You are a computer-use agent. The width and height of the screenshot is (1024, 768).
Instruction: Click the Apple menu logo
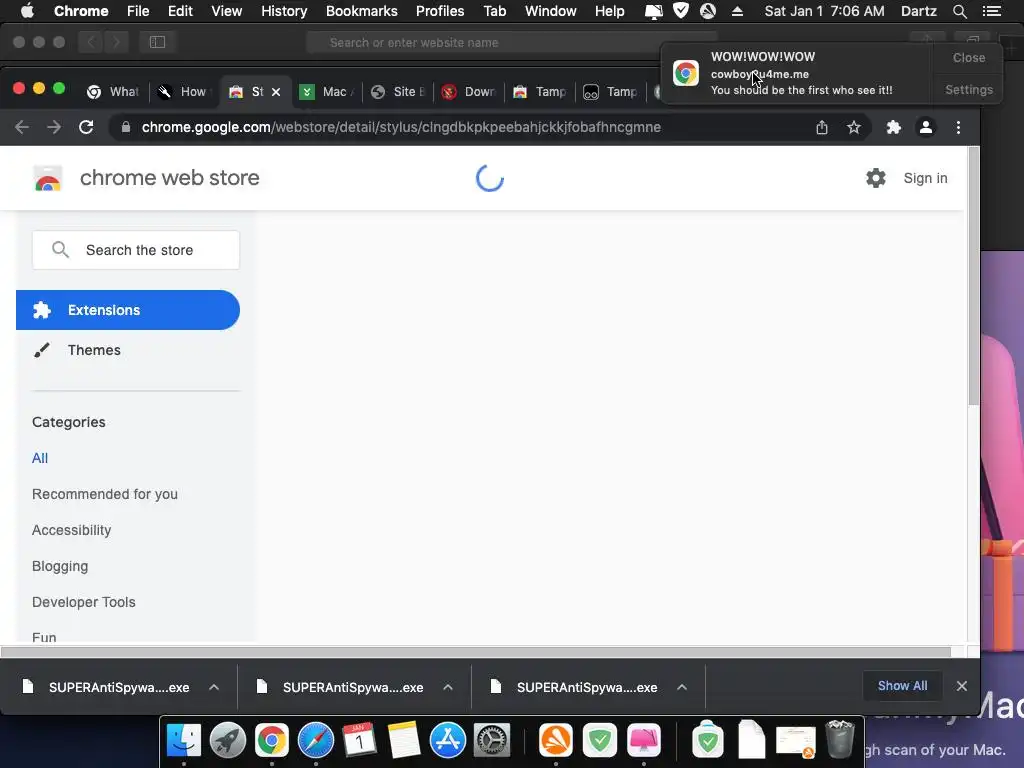27,10
